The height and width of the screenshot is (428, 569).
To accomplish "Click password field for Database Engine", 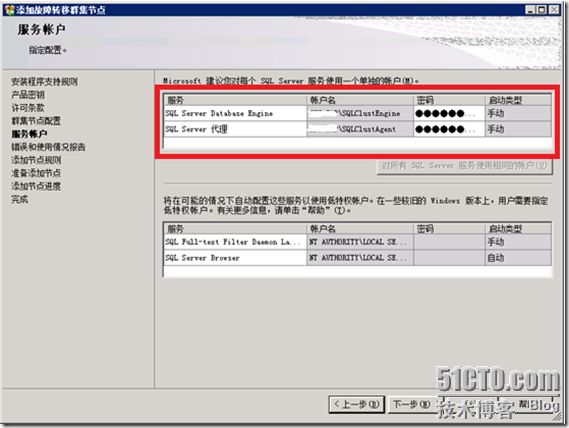I will click(449, 113).
